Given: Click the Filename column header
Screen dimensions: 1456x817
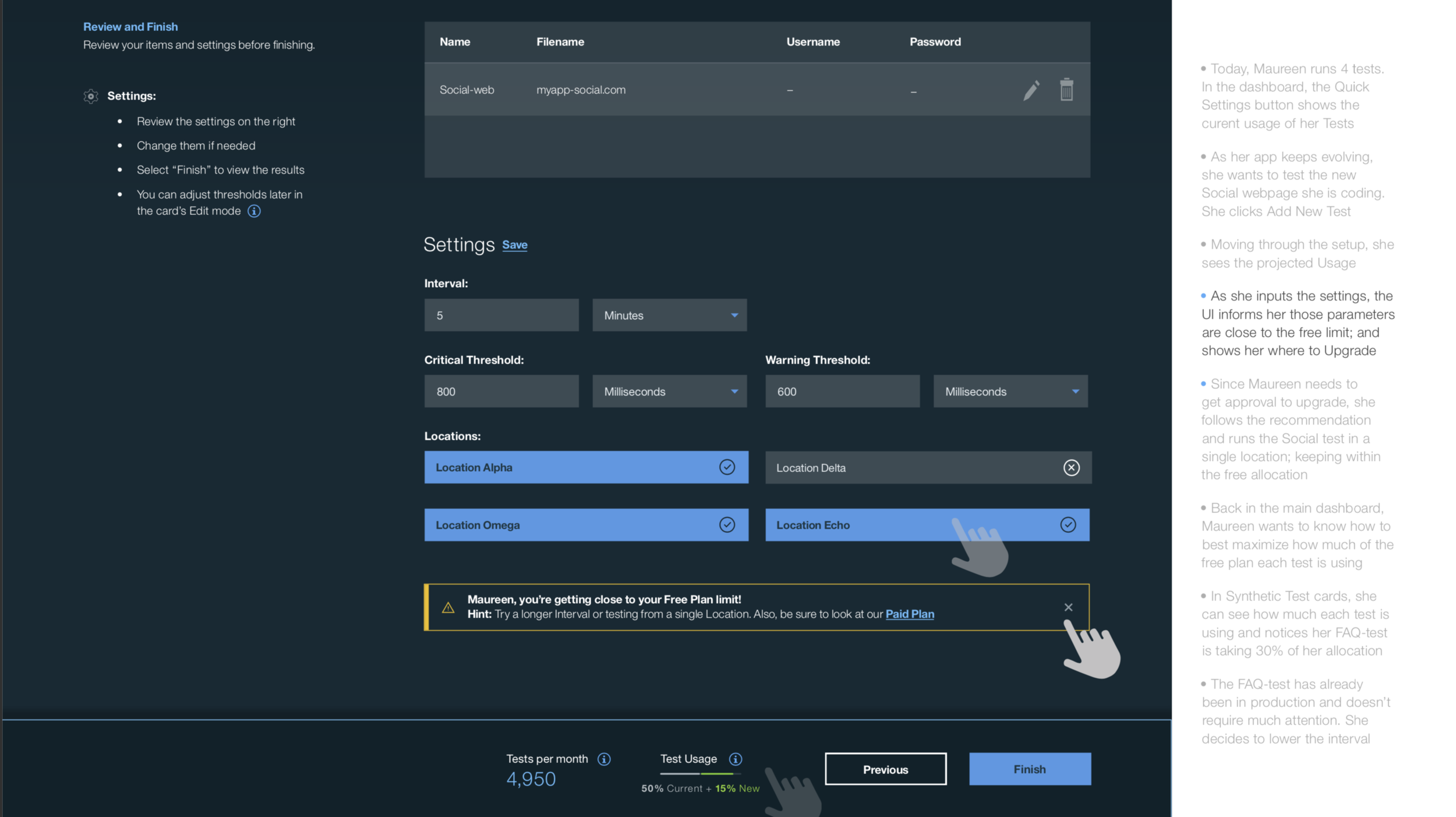Looking at the screenshot, I should pyautogui.click(x=560, y=42).
